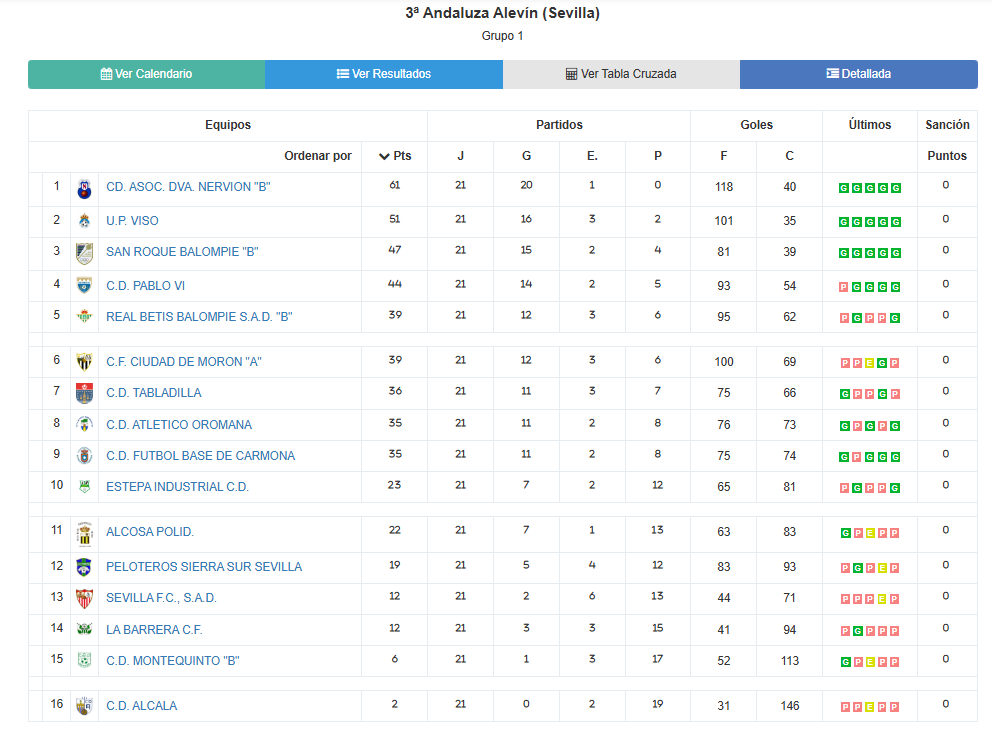Open C.D. TABLADILLA team link

click(154, 393)
